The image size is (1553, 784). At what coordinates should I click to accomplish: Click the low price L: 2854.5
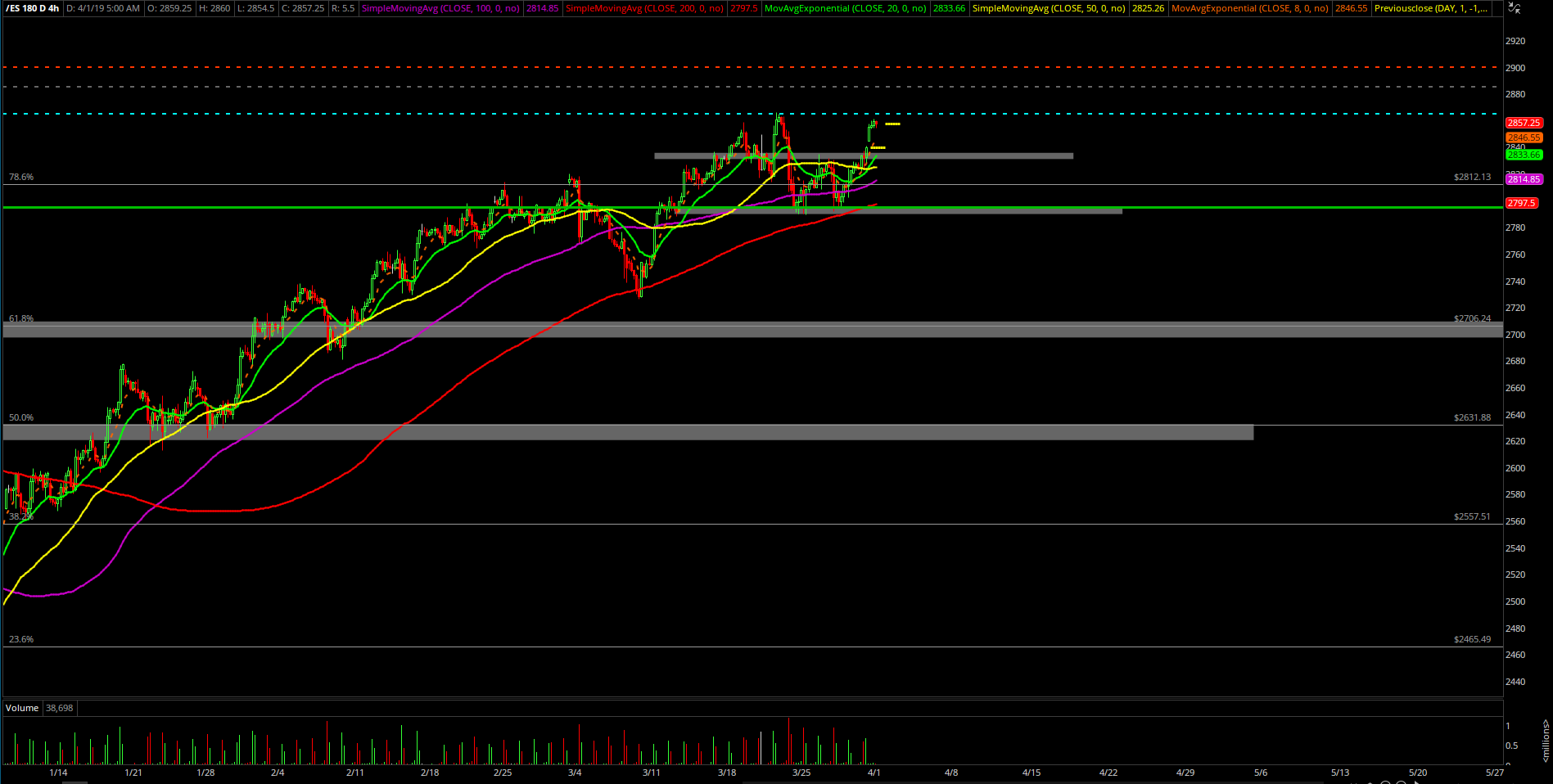click(256, 8)
